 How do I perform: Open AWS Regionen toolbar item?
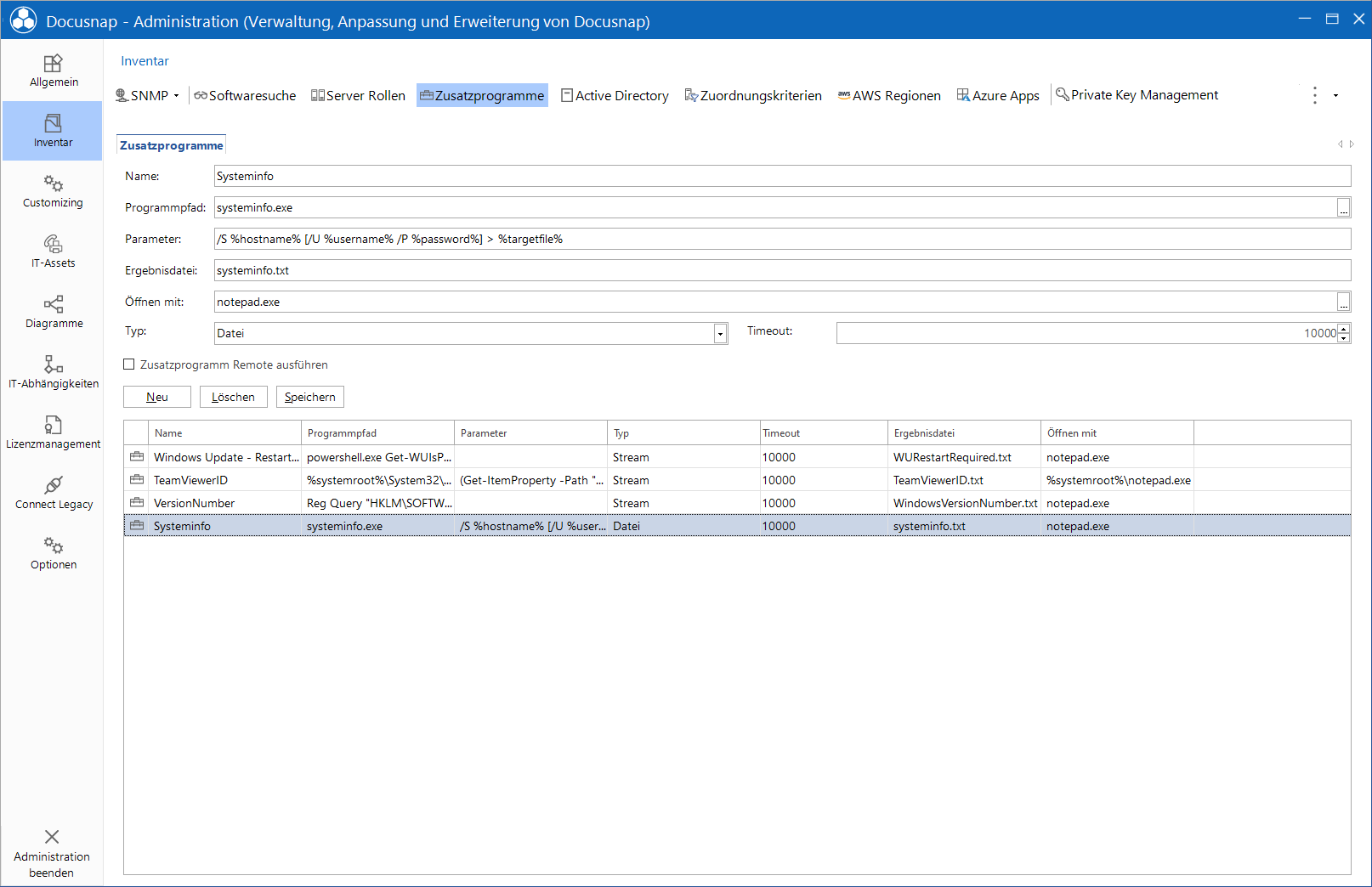[889, 95]
